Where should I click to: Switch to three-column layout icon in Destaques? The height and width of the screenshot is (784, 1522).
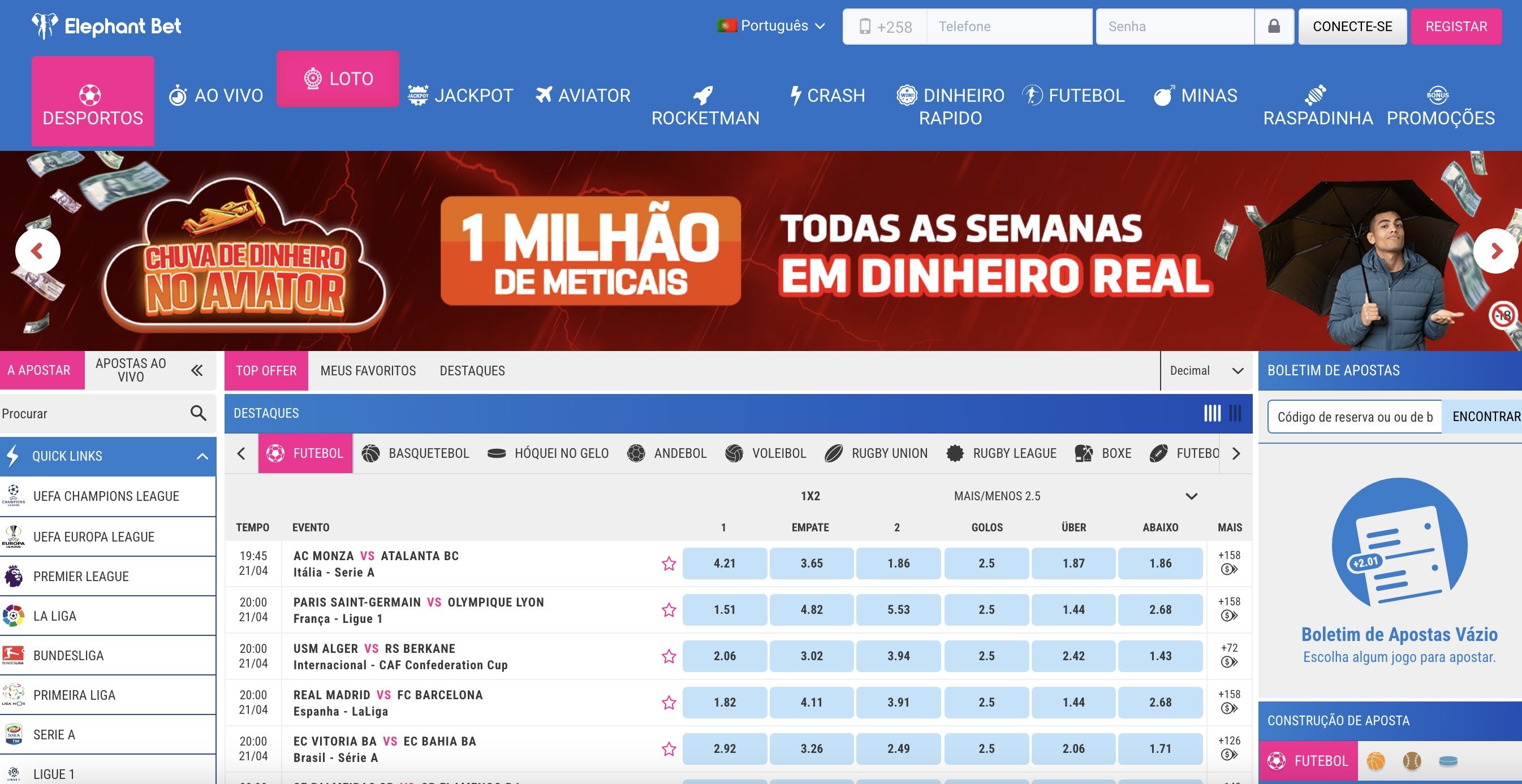[1235, 413]
